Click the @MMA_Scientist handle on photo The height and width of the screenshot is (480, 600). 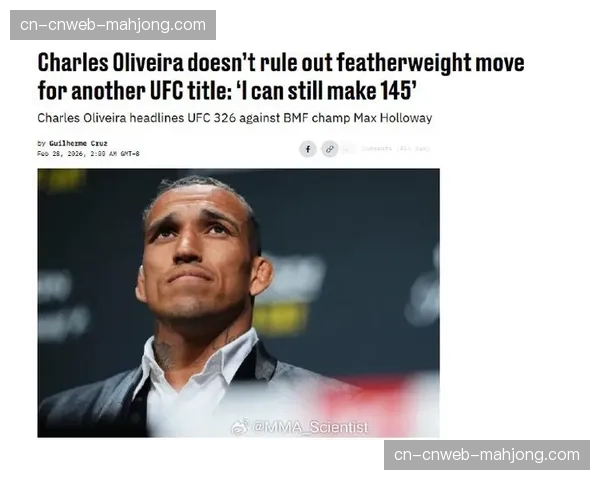click(x=310, y=427)
